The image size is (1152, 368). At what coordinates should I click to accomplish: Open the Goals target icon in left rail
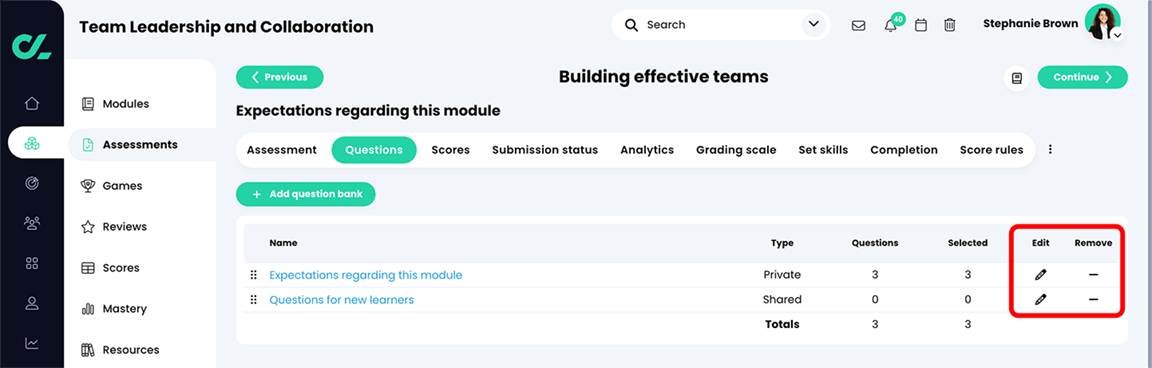32,184
